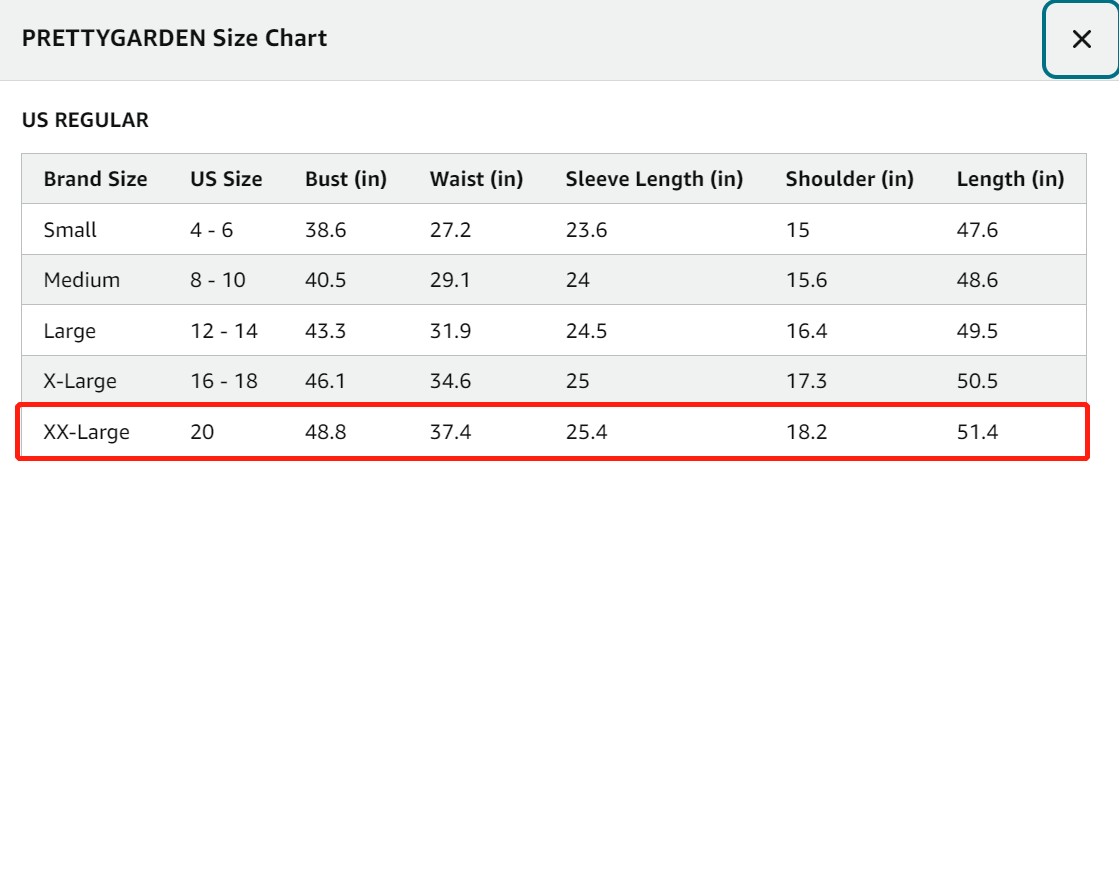Click the bust value 46.1
Image resolution: width=1119 pixels, height=880 pixels.
325,381
